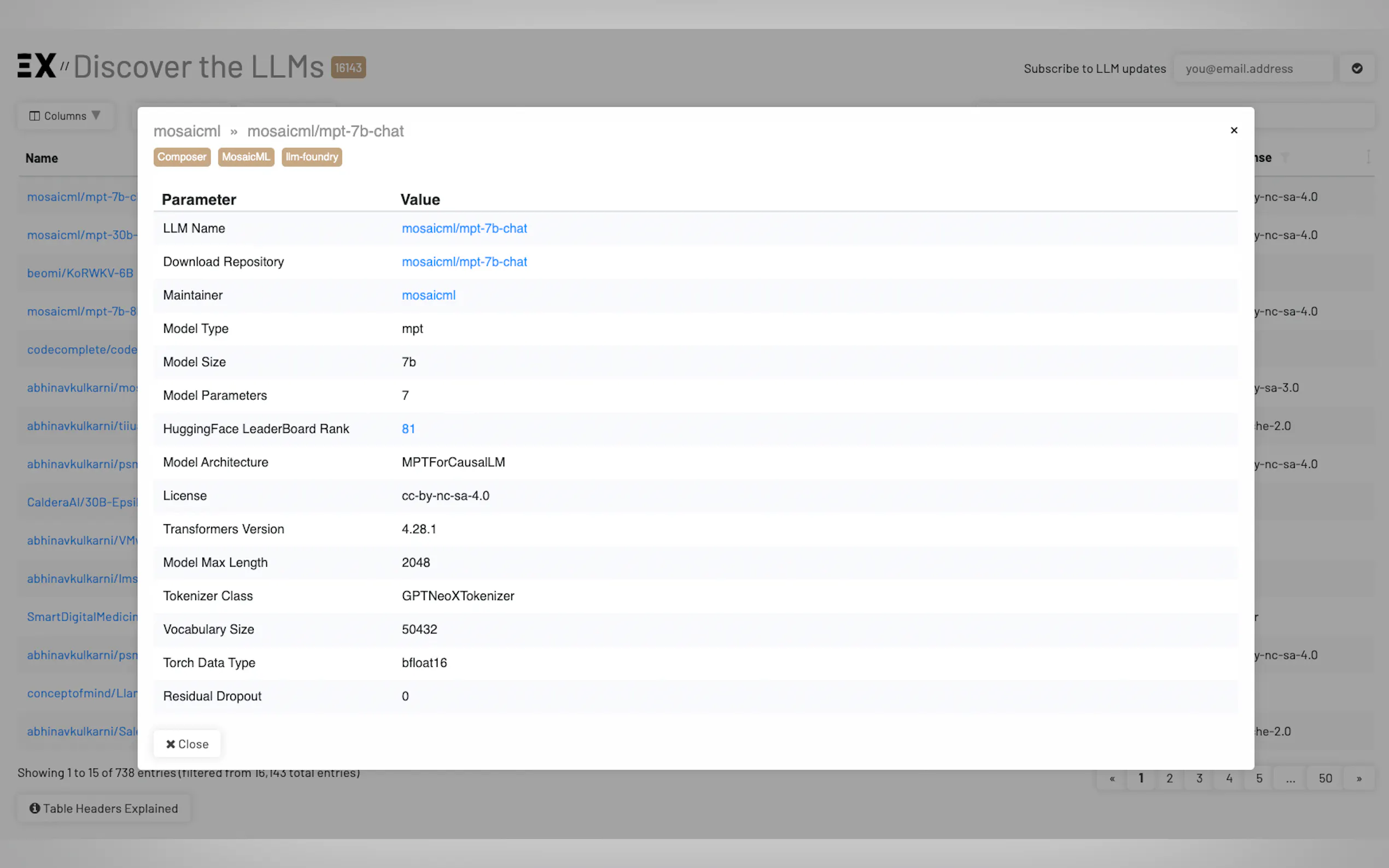Screen dimensions: 1389x868
Task: Open Table Headers Explained info
Action: click(x=104, y=808)
